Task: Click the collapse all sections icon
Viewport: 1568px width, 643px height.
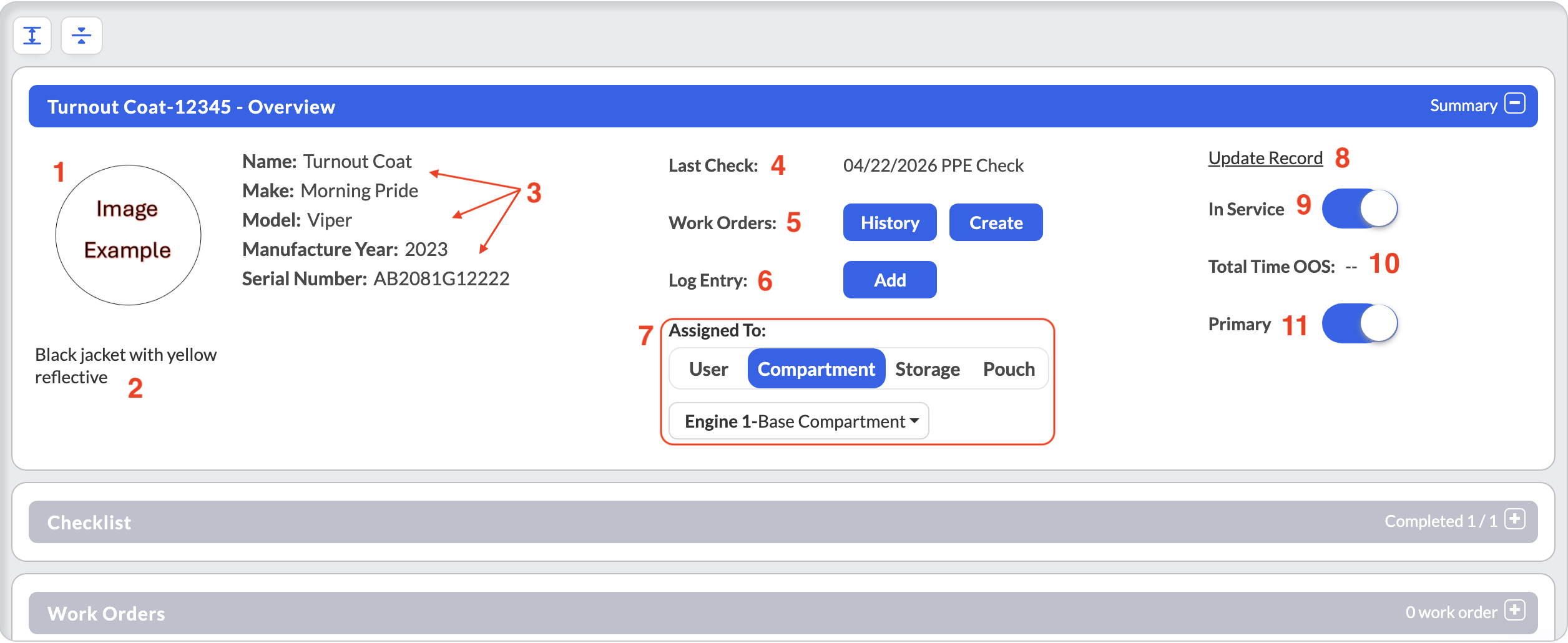Action: point(81,36)
